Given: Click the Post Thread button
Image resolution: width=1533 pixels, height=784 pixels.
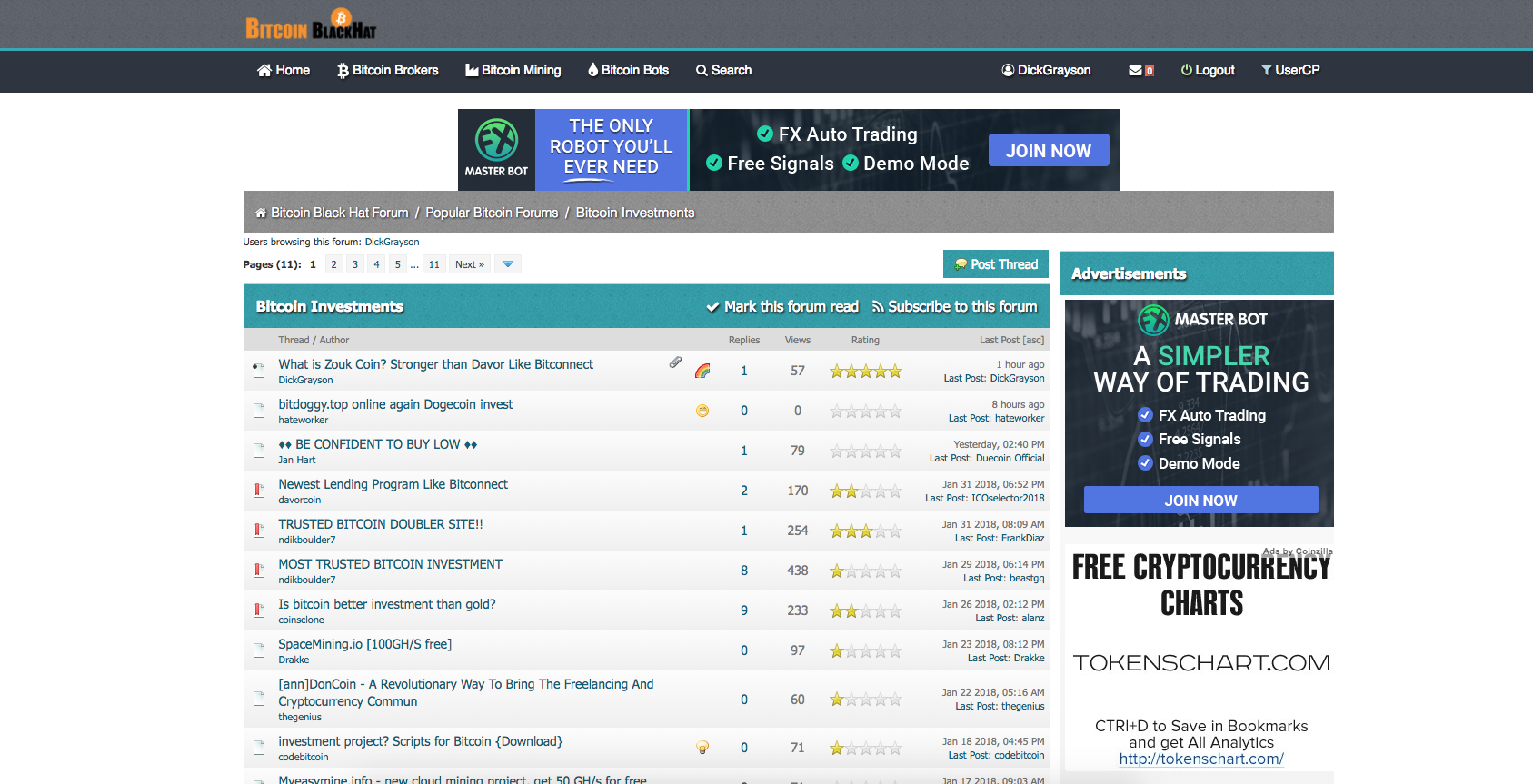Looking at the screenshot, I should pos(996,264).
